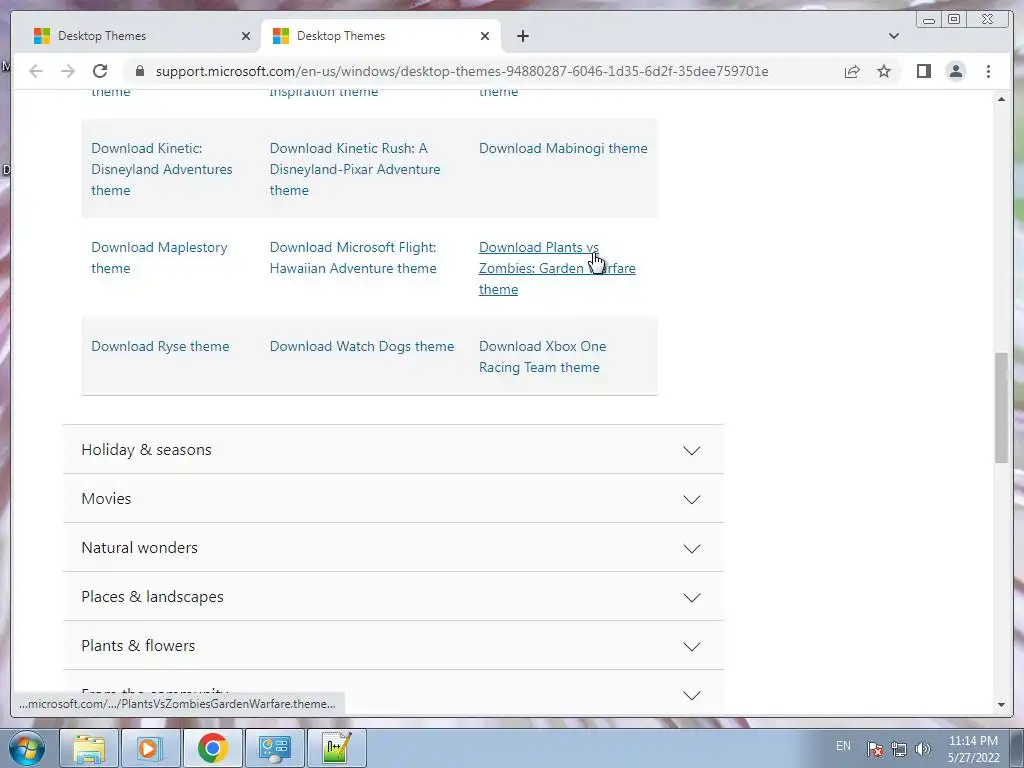Click the network tray icon
The image size is (1024, 768).
coord(899,749)
